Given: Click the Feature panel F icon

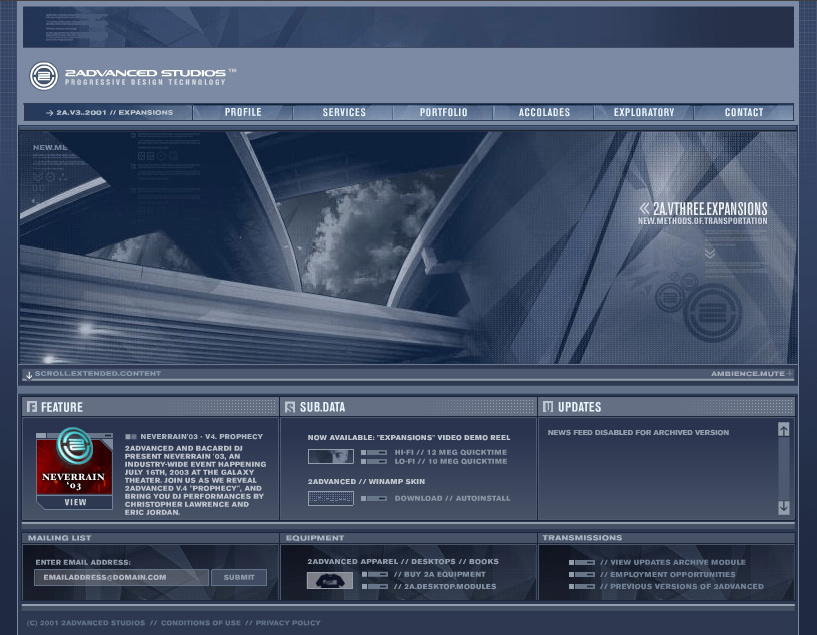Looking at the screenshot, I should coord(32,407).
